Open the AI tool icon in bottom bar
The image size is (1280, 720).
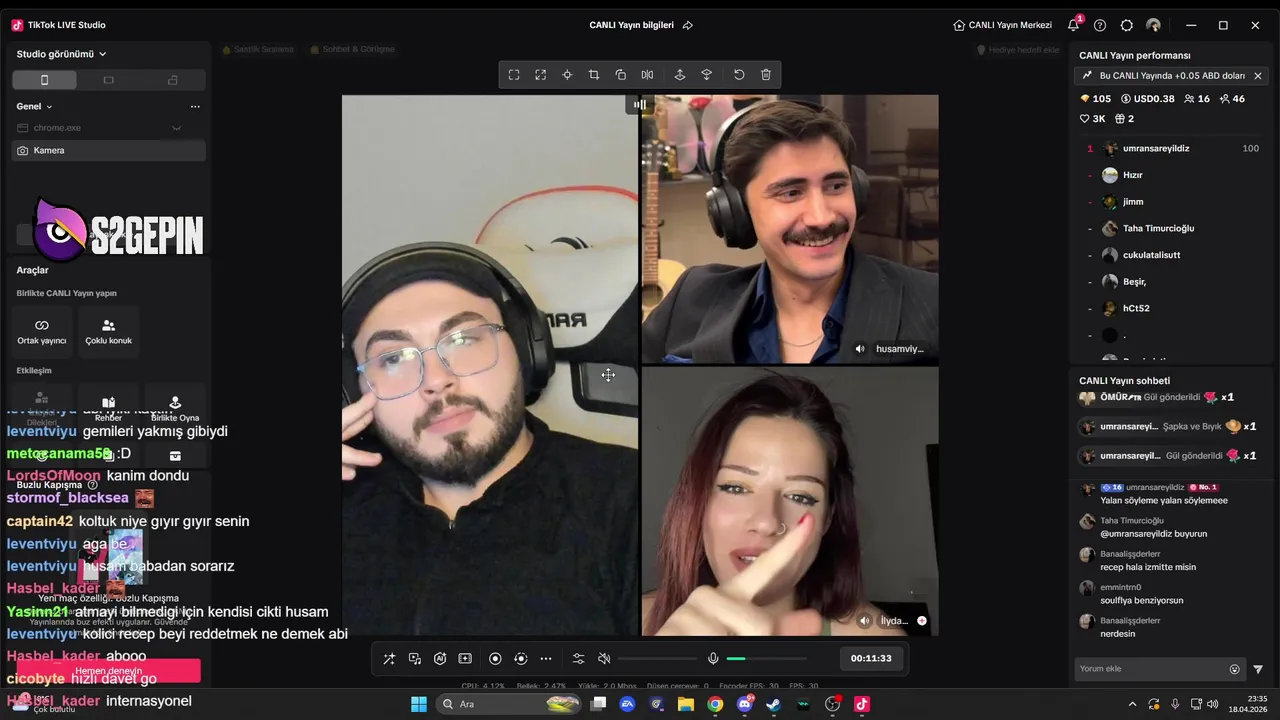[x=440, y=658]
